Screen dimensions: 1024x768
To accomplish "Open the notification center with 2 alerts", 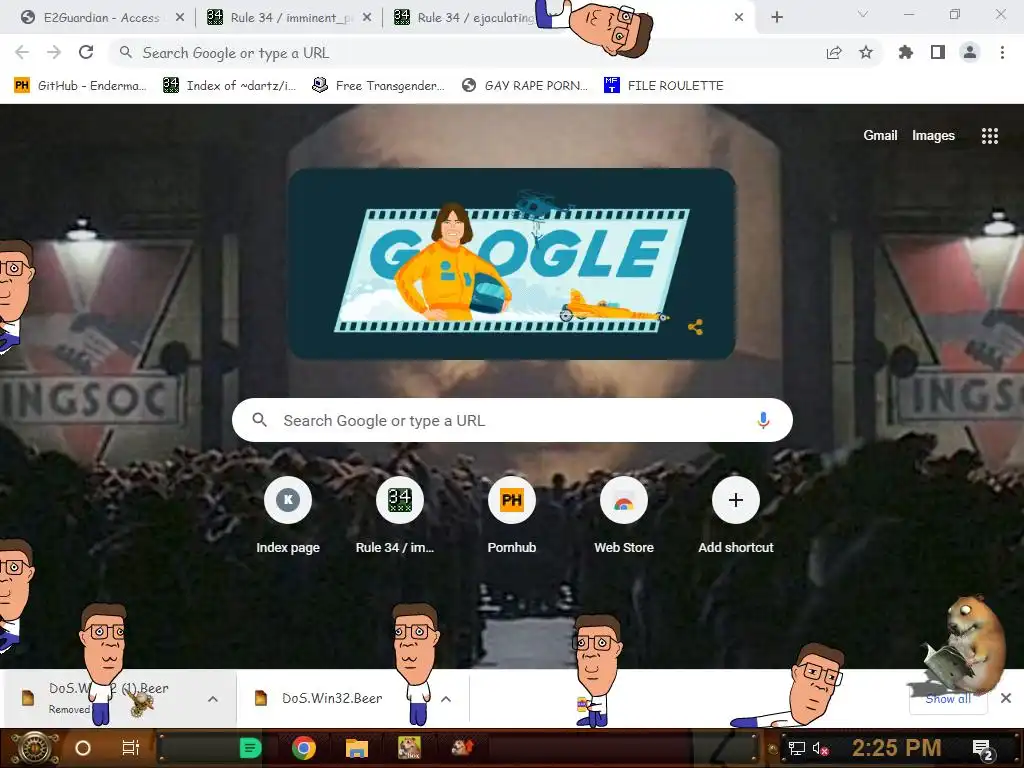I will 983,749.
